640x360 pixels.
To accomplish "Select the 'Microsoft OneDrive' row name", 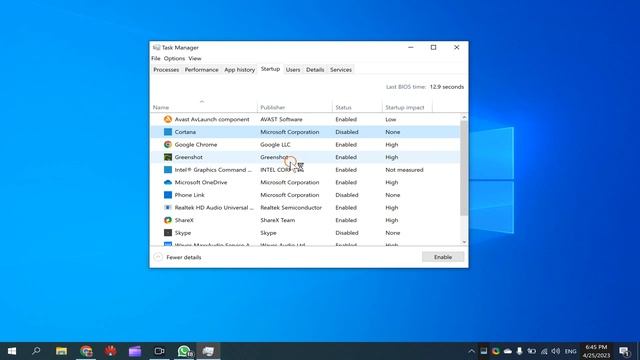I will point(201,182).
